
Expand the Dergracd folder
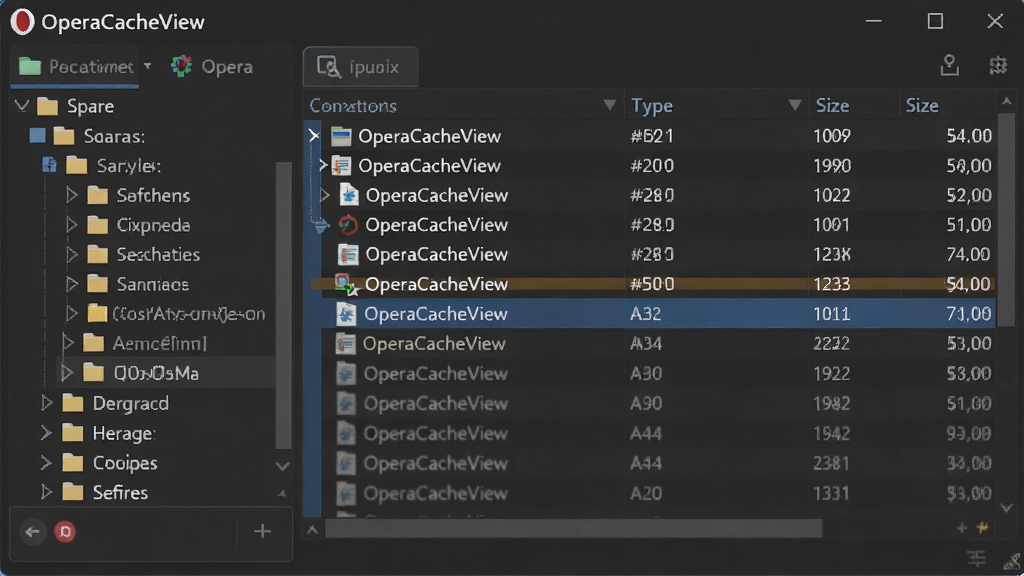click(46, 403)
